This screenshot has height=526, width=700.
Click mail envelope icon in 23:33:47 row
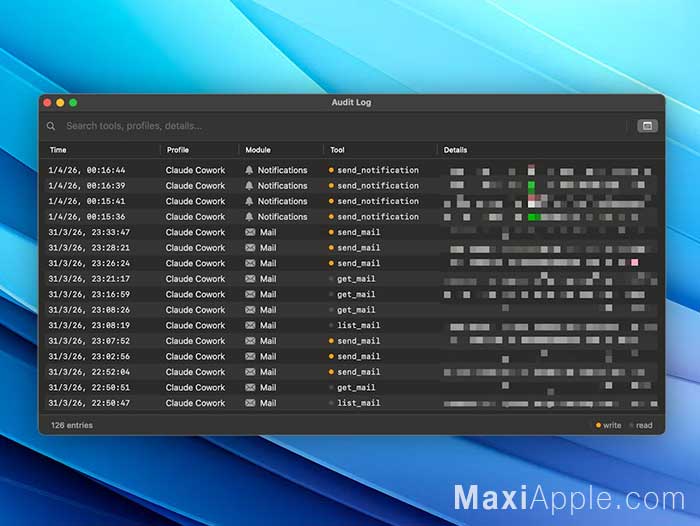pyautogui.click(x=250, y=232)
